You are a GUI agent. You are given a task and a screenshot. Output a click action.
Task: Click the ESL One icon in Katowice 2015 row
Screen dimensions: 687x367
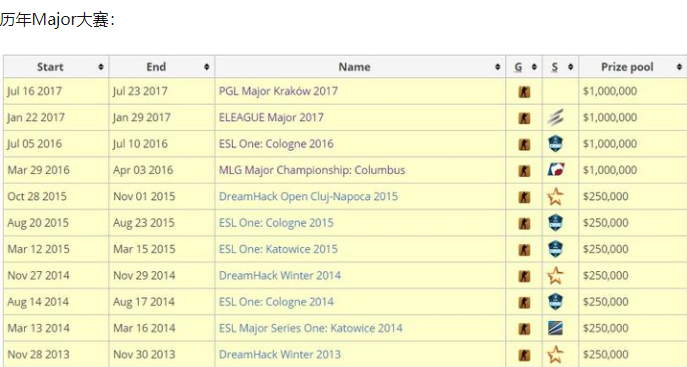555,249
